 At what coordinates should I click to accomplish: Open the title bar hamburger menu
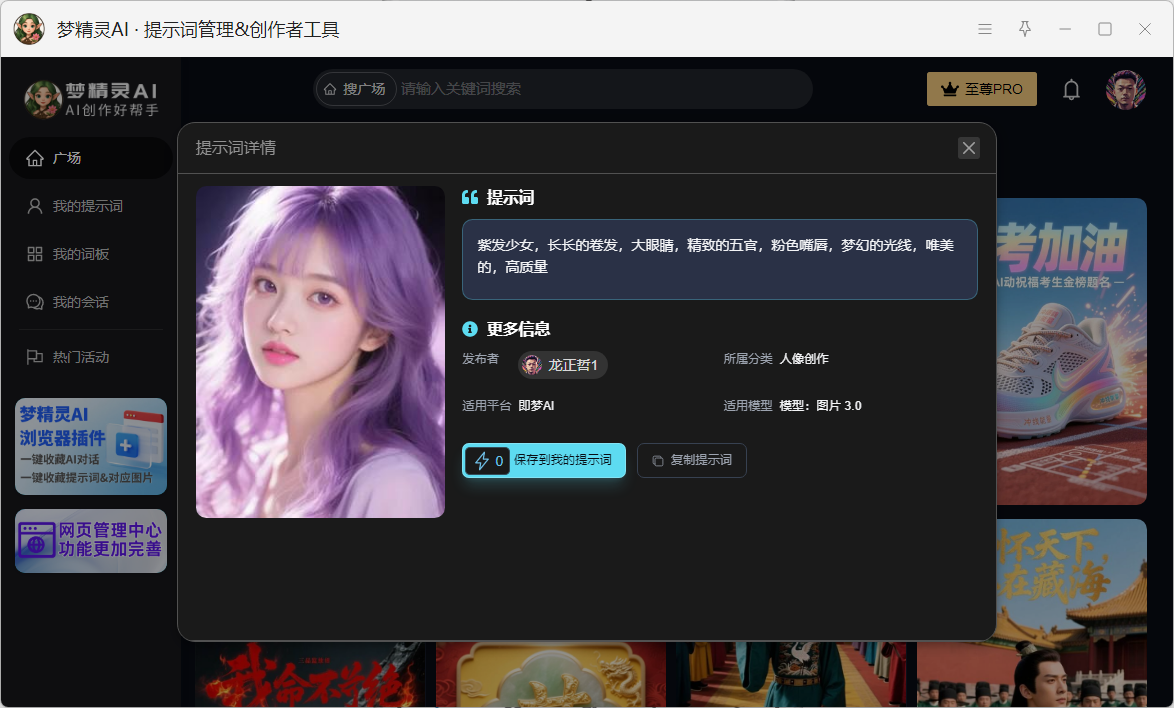pos(985,29)
